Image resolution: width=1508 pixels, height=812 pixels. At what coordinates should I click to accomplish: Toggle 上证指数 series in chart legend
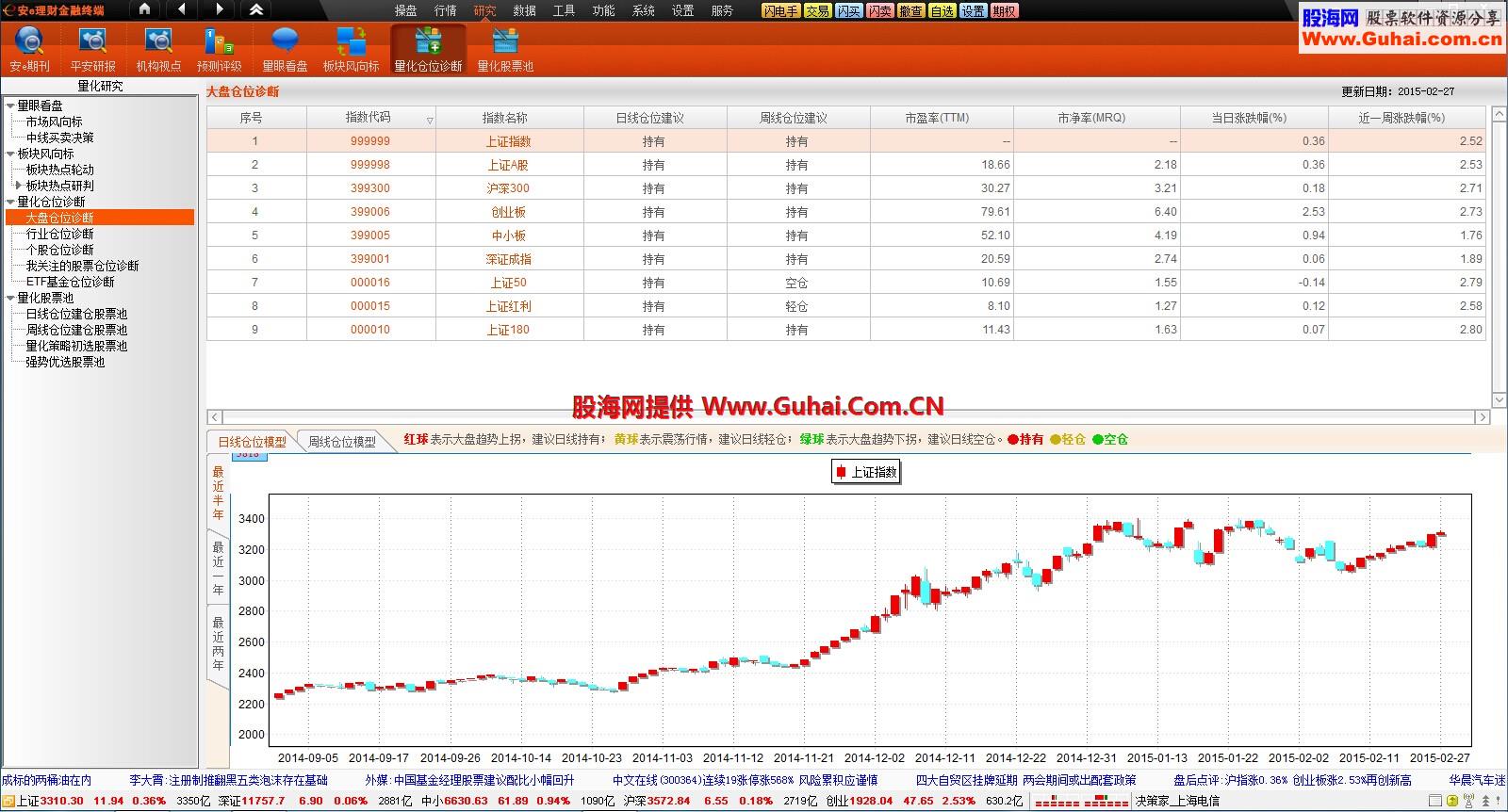866,472
